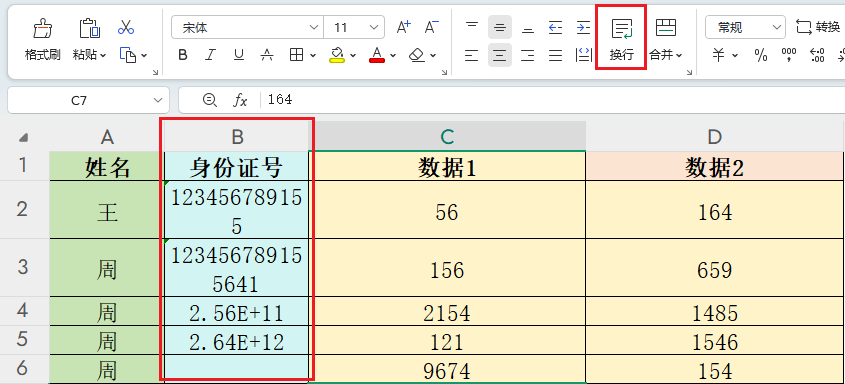845x384 pixels.
Task: Select the cell containing 2154
Action: 447,311
